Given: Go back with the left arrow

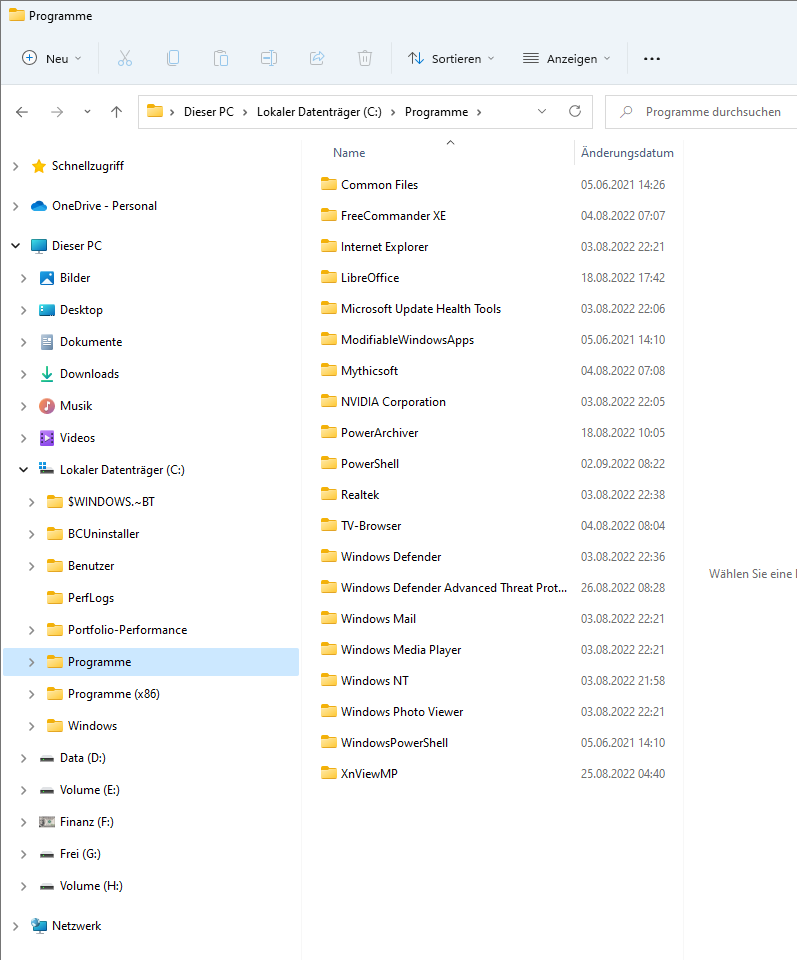Looking at the screenshot, I should (22, 112).
